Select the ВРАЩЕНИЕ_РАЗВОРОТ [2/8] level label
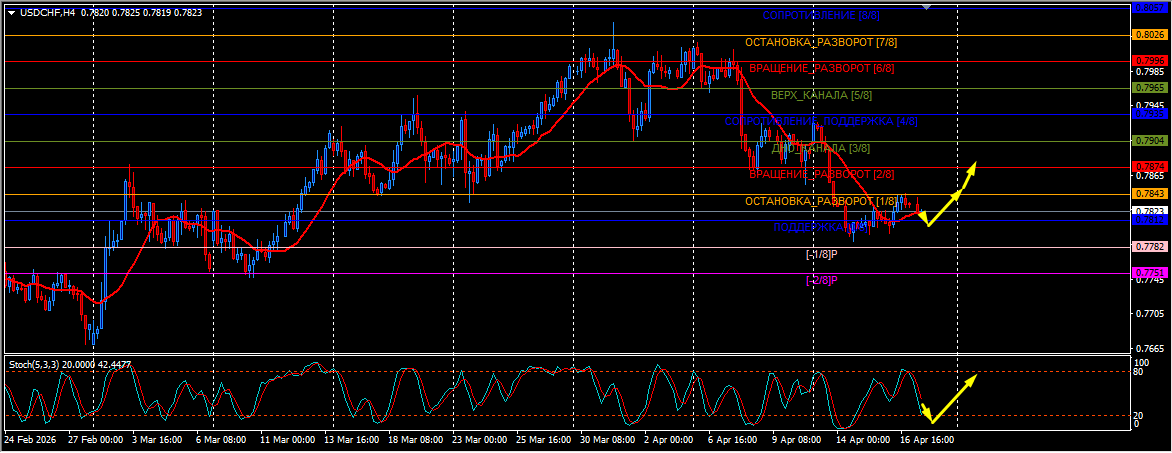 [x=821, y=174]
